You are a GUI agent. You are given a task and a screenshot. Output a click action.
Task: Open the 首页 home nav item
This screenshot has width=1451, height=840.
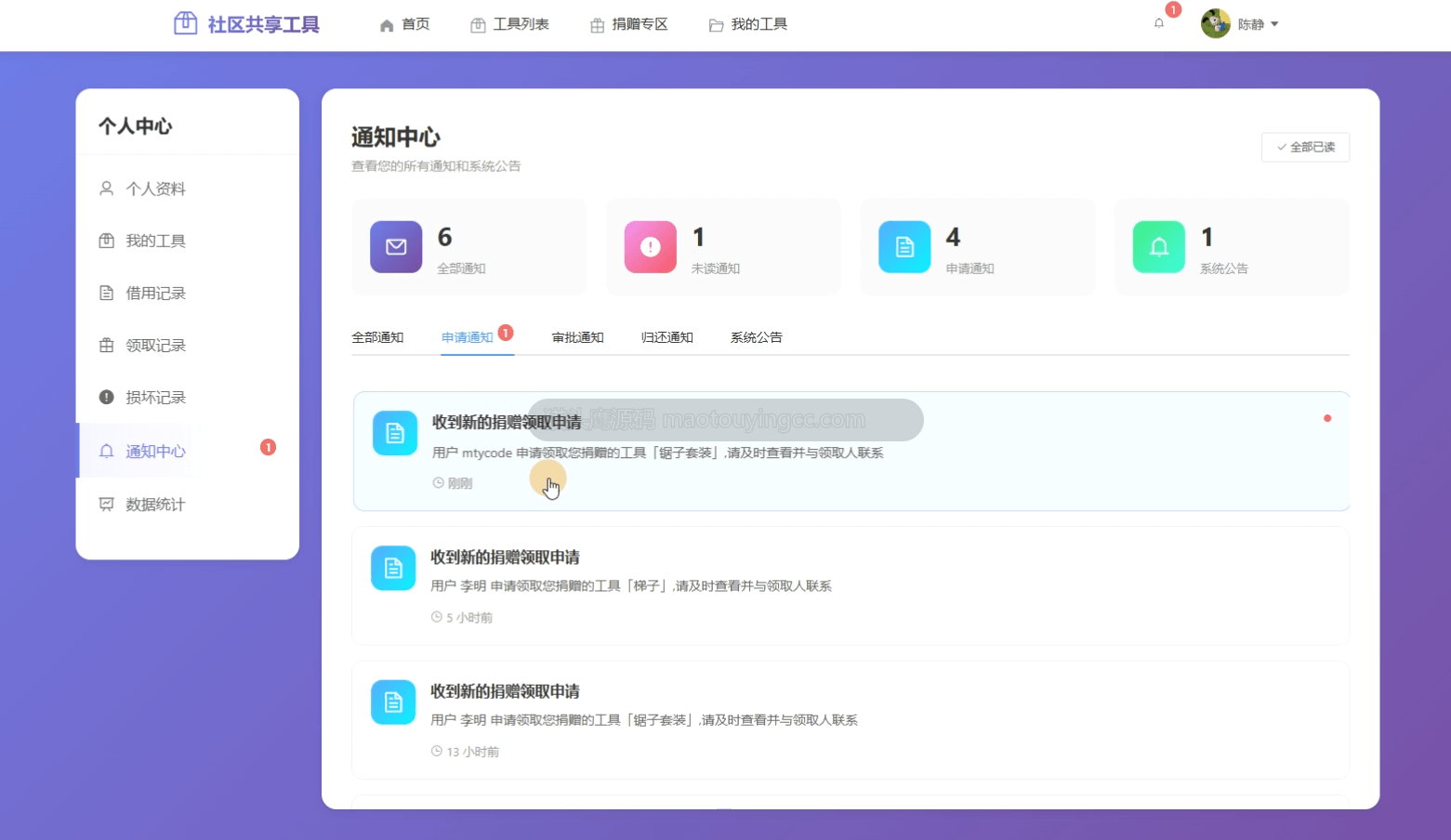tap(404, 24)
